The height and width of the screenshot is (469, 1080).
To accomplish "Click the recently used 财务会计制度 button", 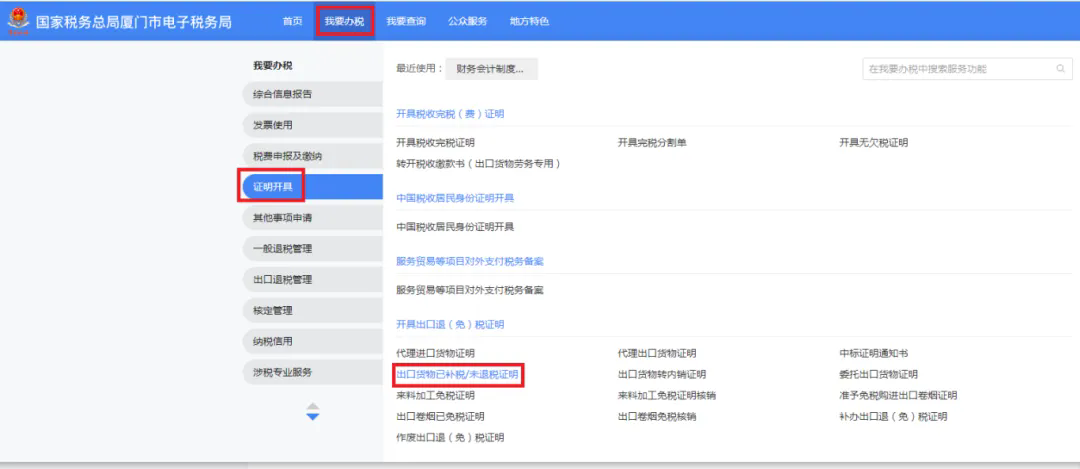I will [x=491, y=69].
